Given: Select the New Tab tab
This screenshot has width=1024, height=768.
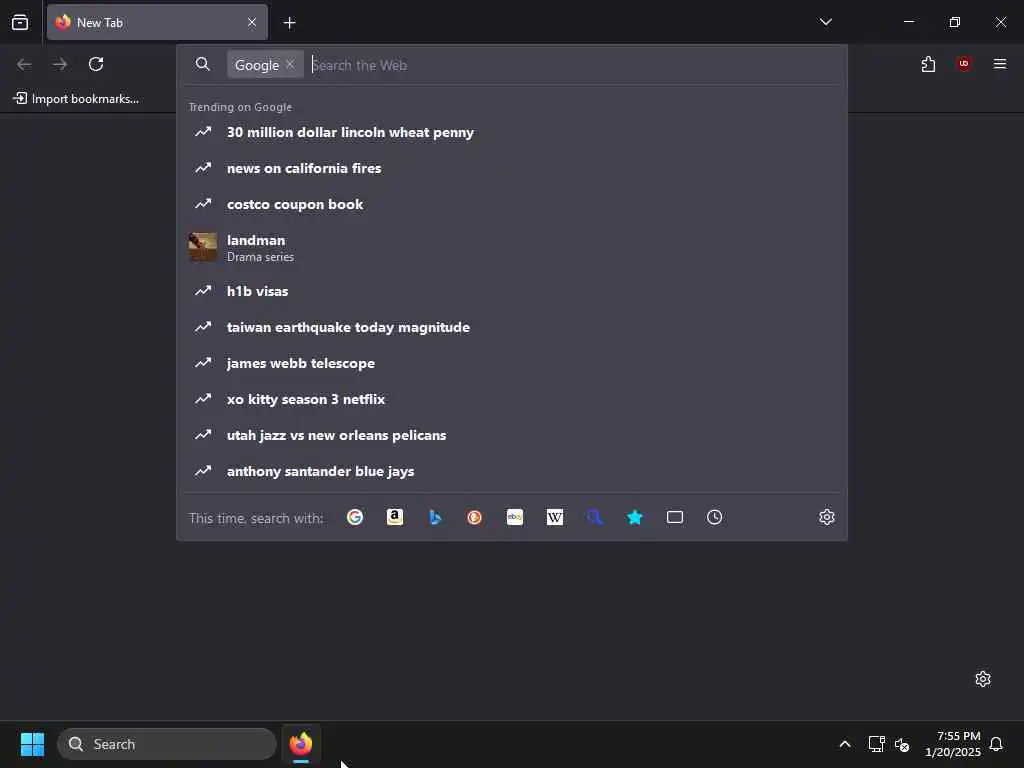Looking at the screenshot, I should point(157,22).
